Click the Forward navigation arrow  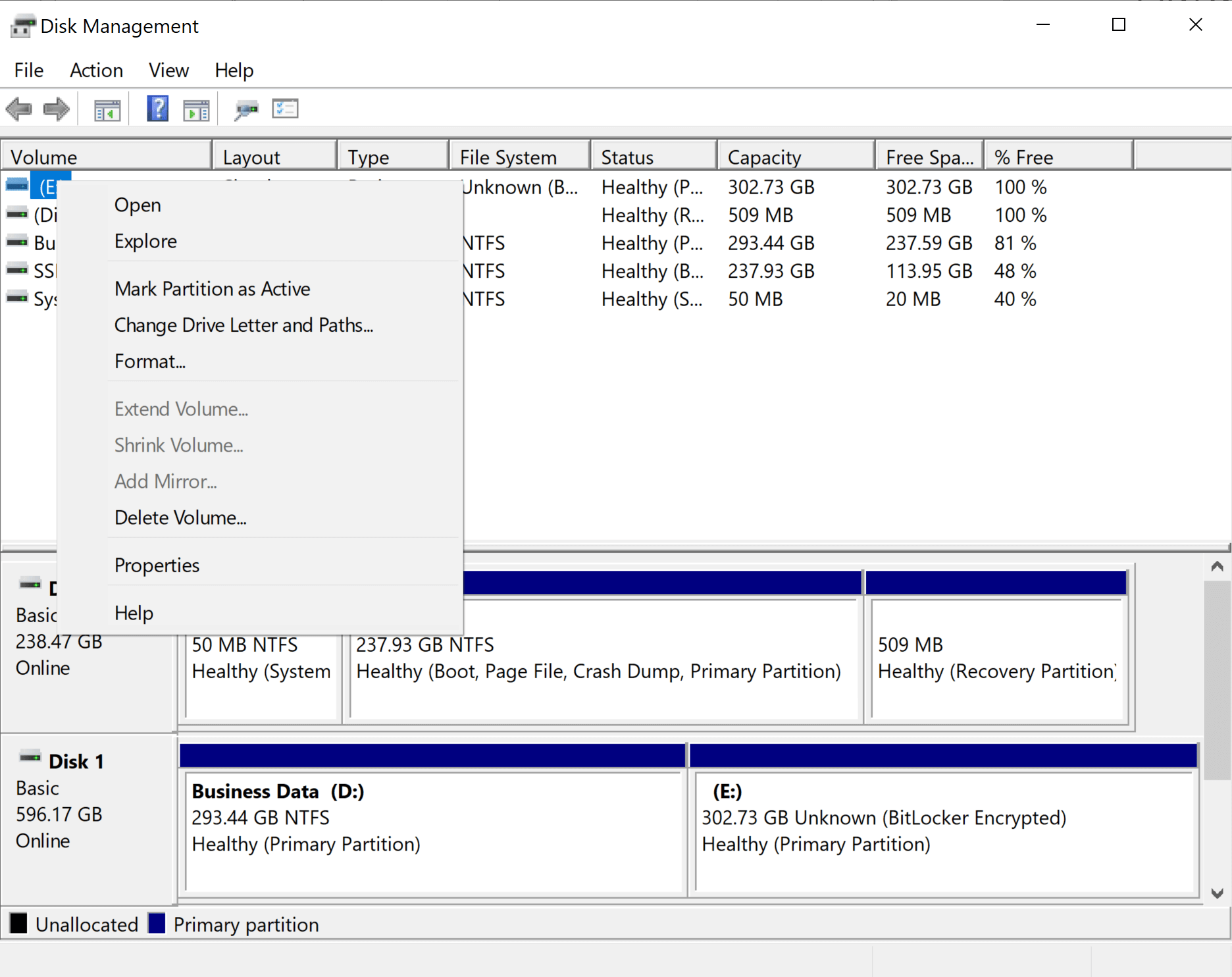coord(56,109)
